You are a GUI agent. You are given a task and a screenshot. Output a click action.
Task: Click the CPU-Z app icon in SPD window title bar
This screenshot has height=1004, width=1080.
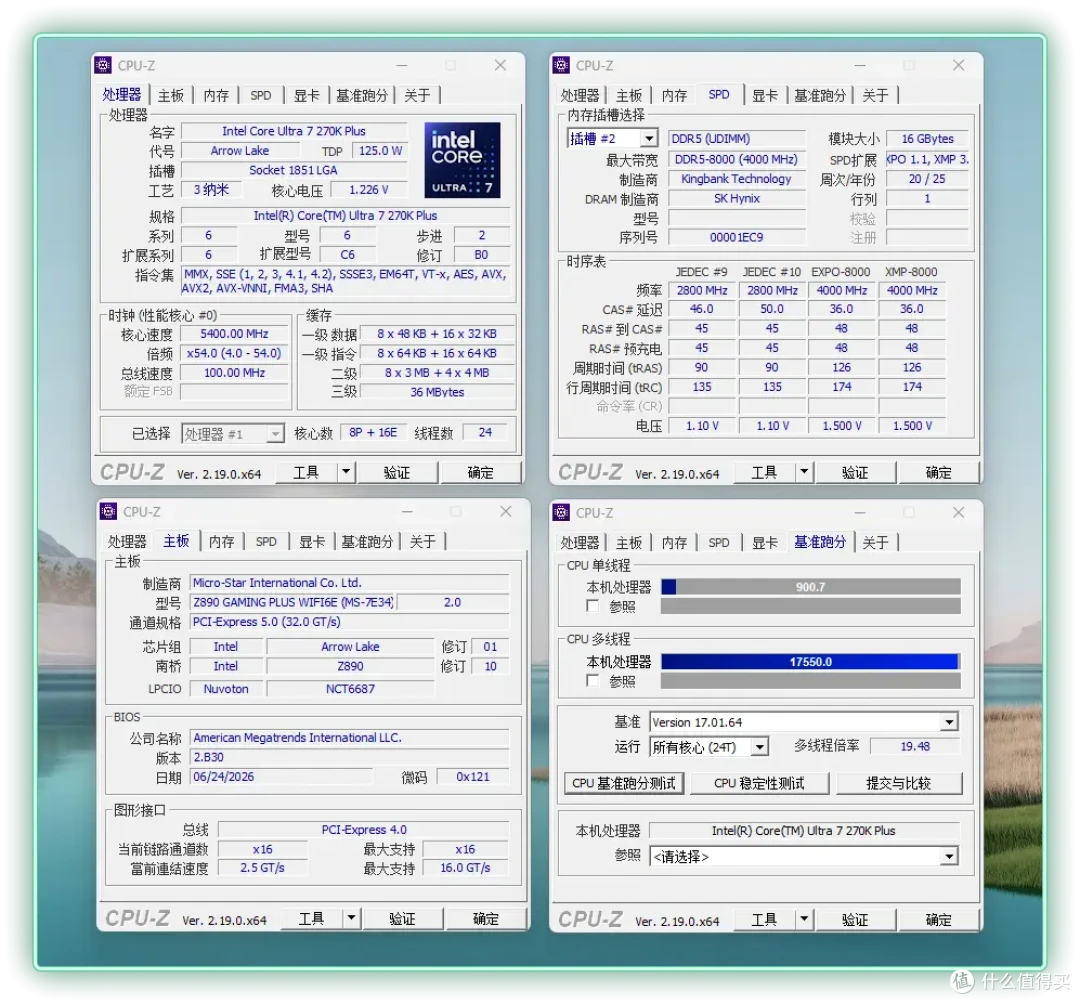[561, 65]
